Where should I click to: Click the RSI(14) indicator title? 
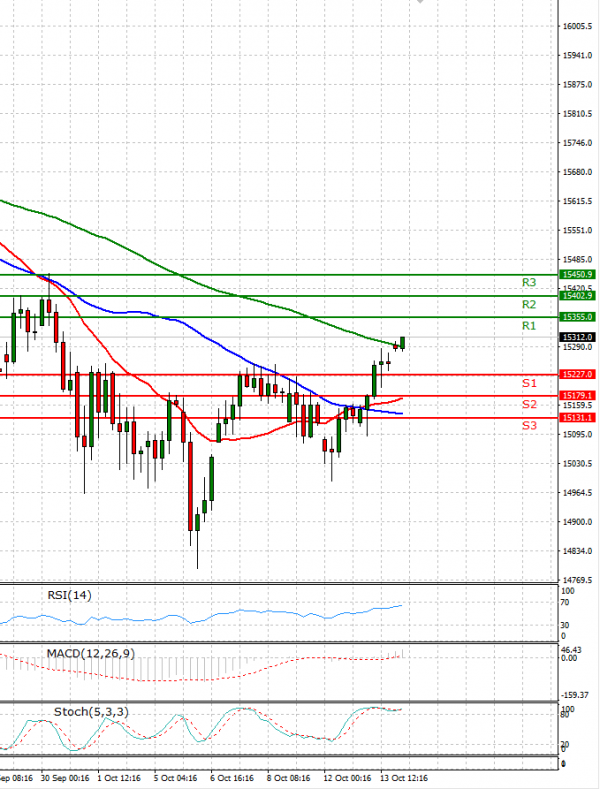point(69,595)
